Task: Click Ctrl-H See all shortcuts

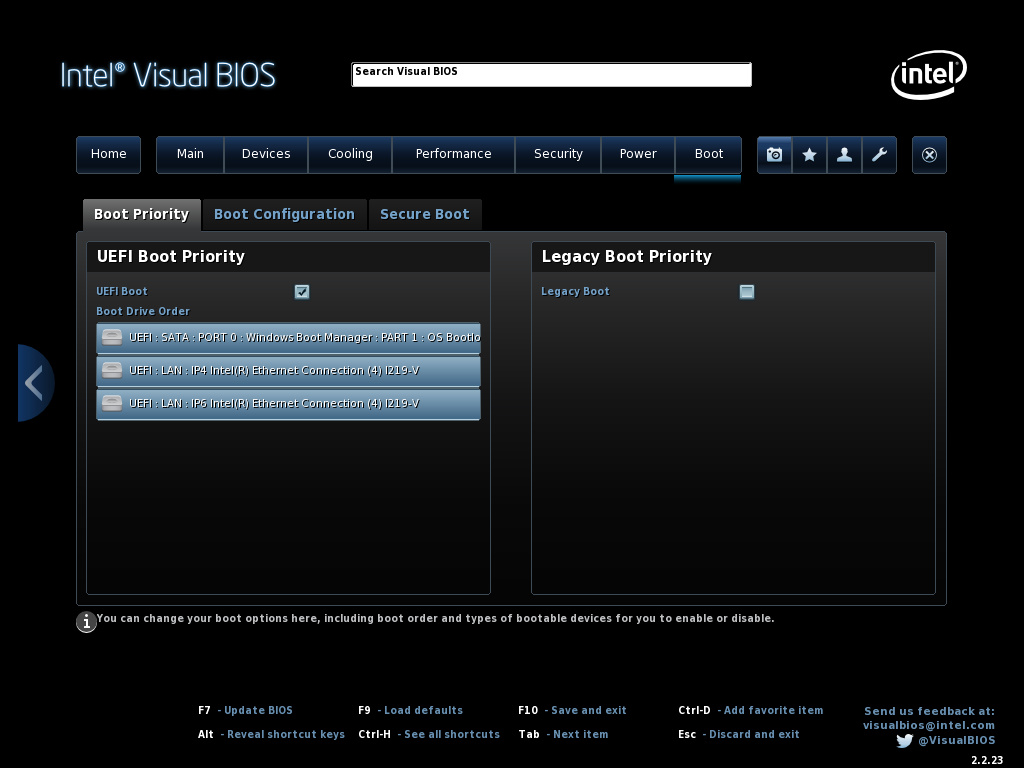Action: 429,734
